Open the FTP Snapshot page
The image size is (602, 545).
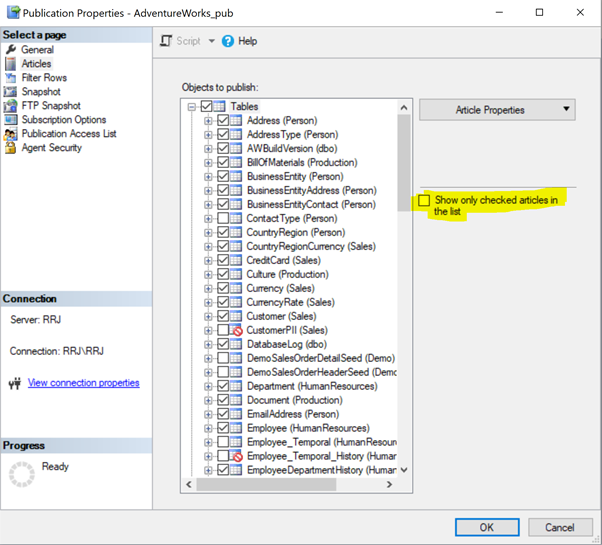click(x=51, y=106)
